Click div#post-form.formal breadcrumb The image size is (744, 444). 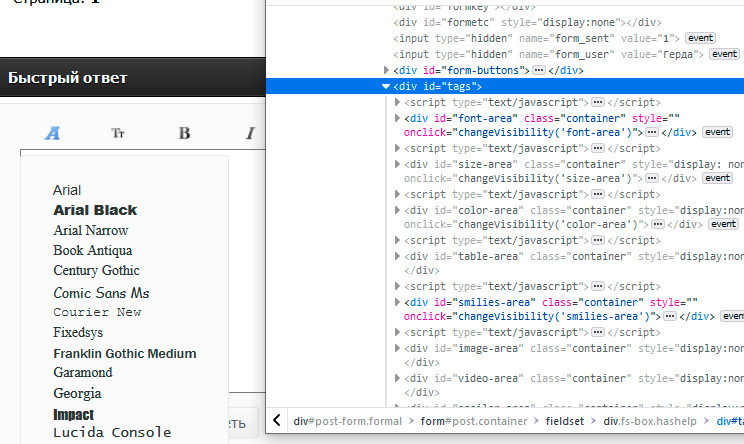[345, 421]
